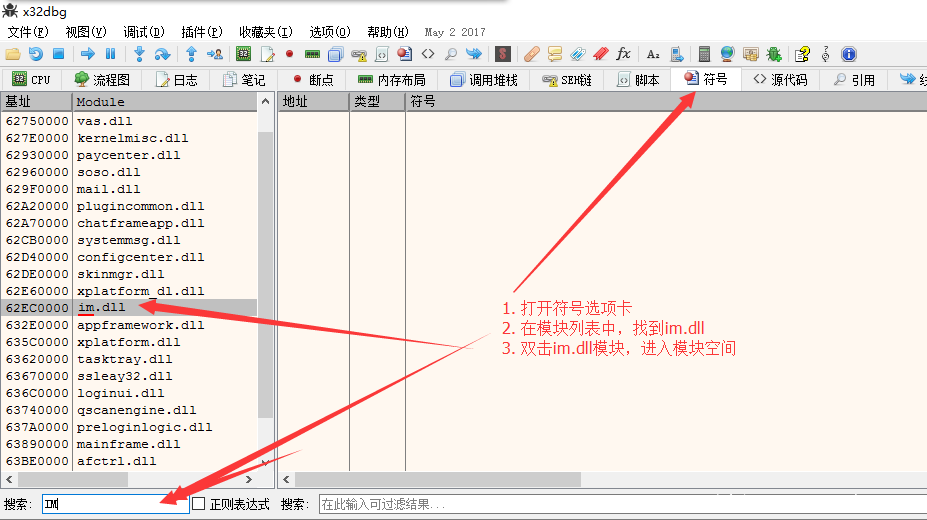Open call stack with the stacked windows toolbar icon
The image size is (927, 520).
coord(335,54)
